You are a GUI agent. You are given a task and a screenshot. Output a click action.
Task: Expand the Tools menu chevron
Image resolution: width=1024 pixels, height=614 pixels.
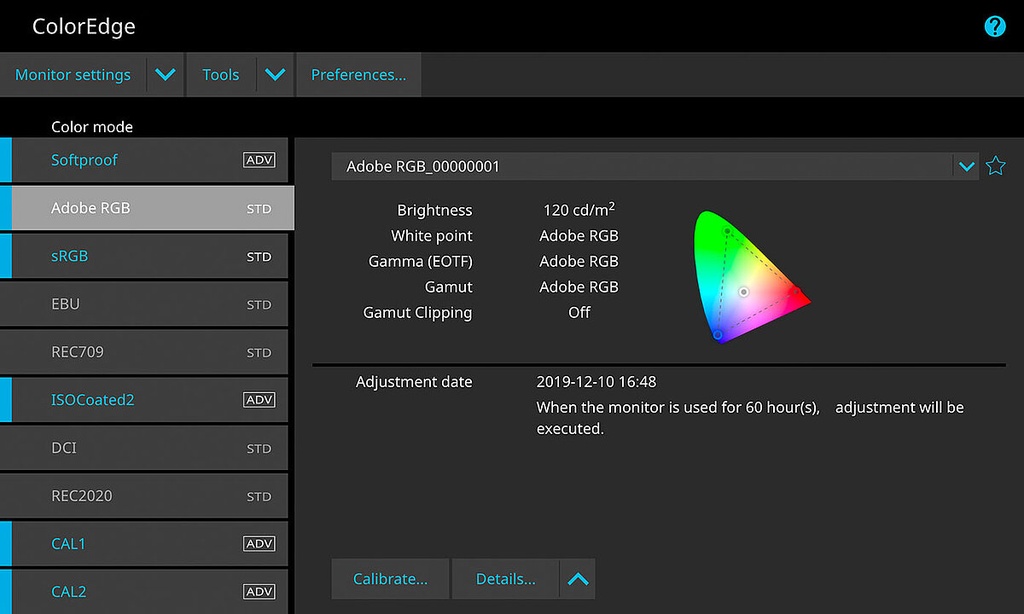[x=275, y=74]
